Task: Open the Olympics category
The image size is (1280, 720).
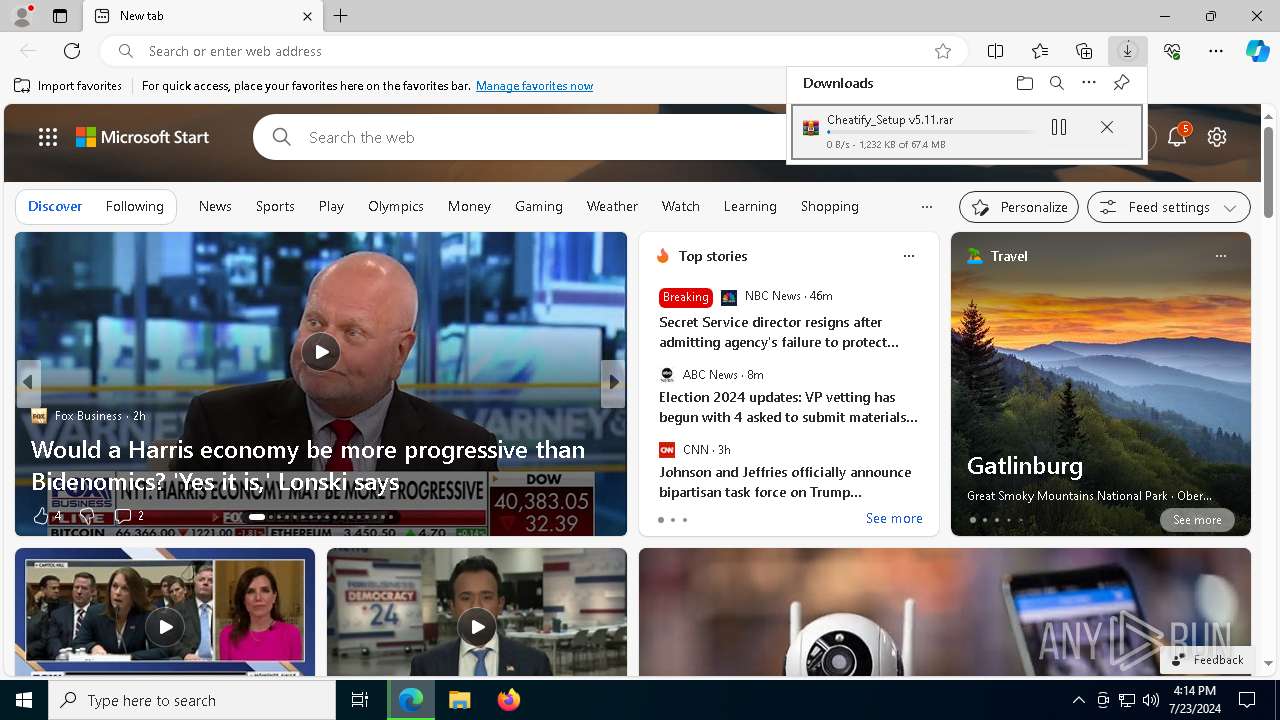Action: [396, 206]
